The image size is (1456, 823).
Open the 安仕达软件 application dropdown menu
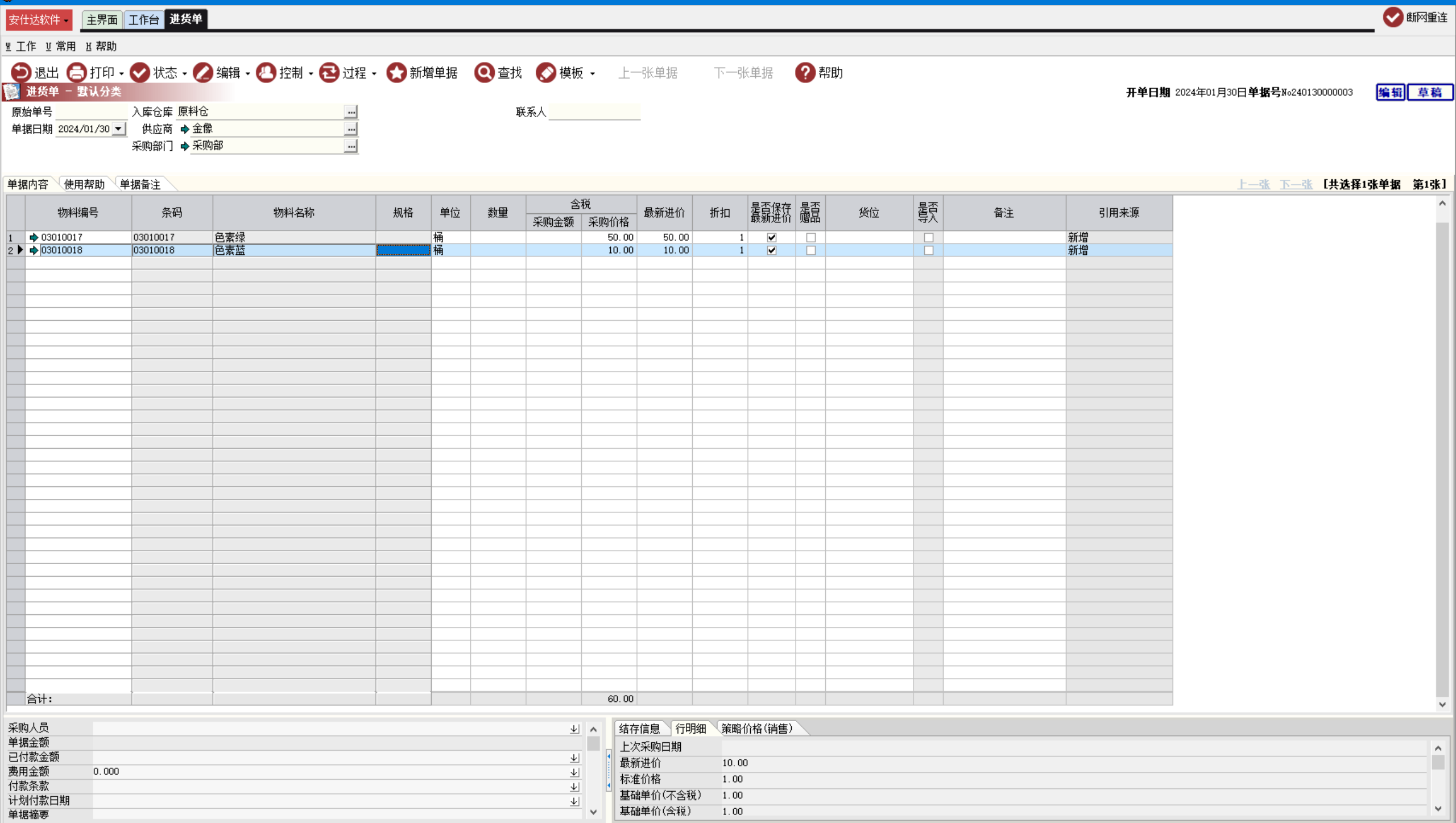pyautogui.click(x=39, y=20)
